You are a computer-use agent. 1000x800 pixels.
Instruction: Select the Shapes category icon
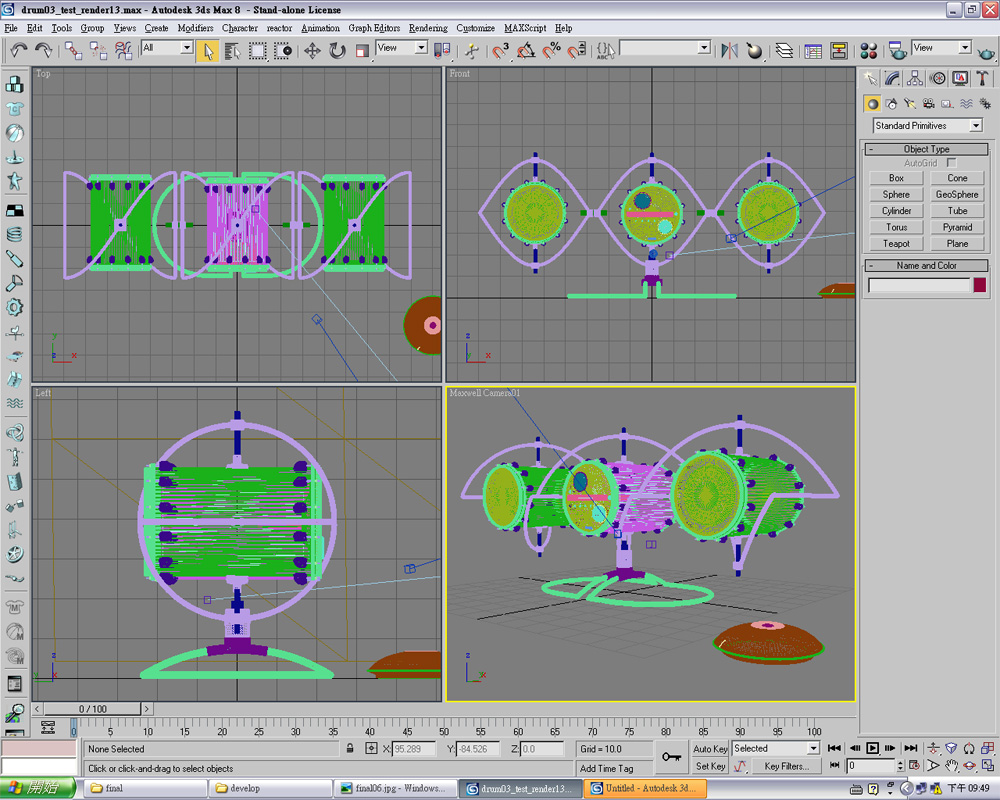tap(892, 103)
